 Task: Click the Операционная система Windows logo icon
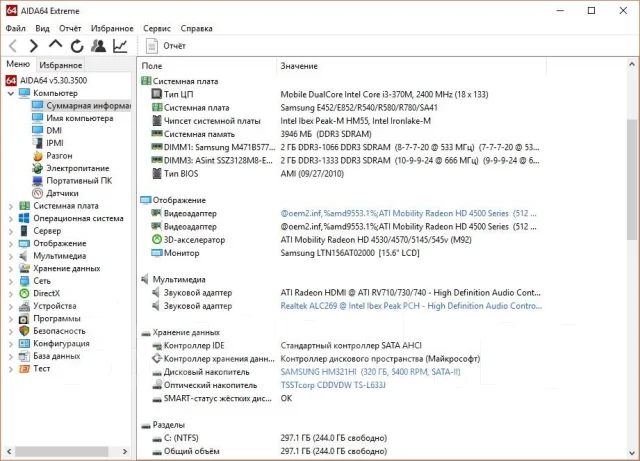click(24, 218)
